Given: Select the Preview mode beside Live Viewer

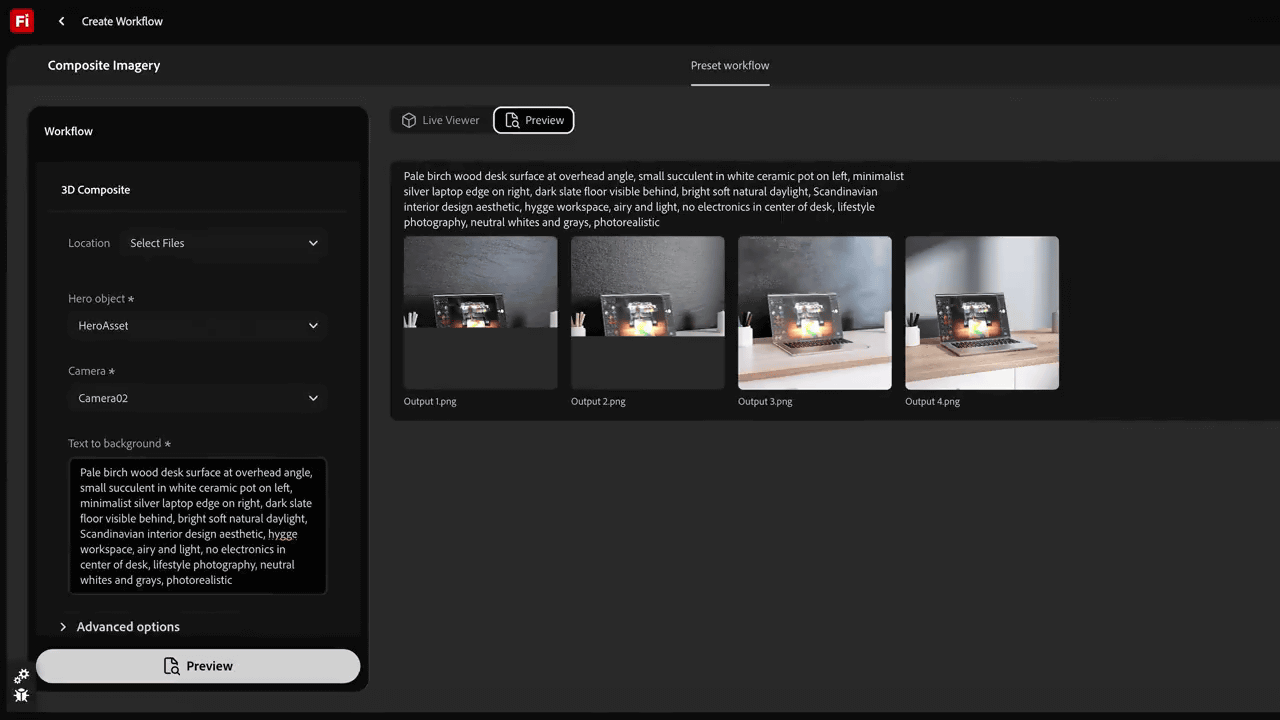Looking at the screenshot, I should [x=534, y=120].
